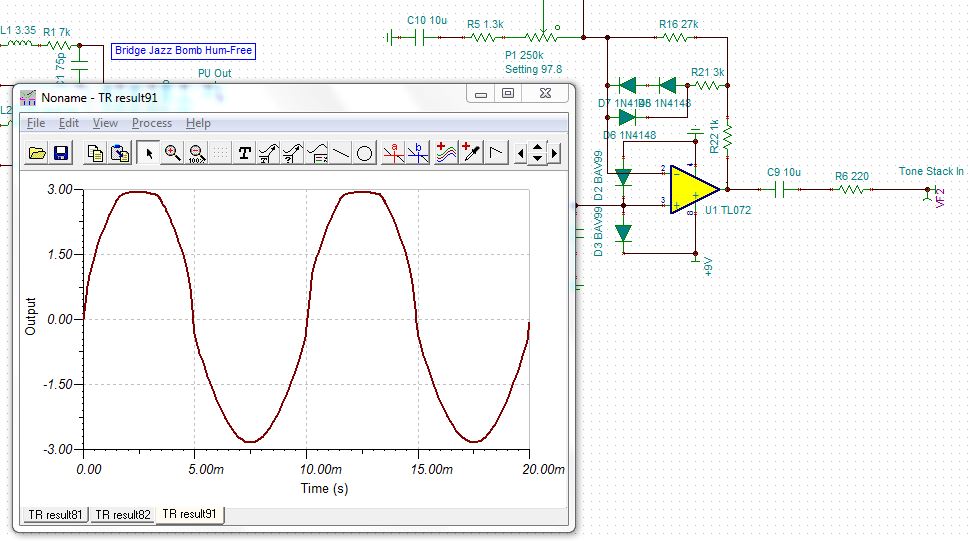Select capacitor C10 10u in schematic
The height and width of the screenshot is (541, 970).
pyautogui.click(x=419, y=38)
